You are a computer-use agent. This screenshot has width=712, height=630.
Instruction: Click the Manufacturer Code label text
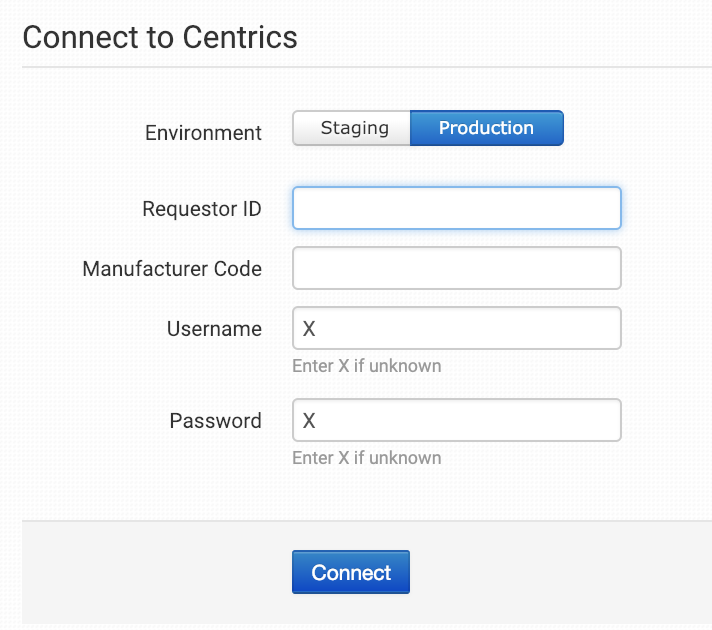tap(172, 269)
